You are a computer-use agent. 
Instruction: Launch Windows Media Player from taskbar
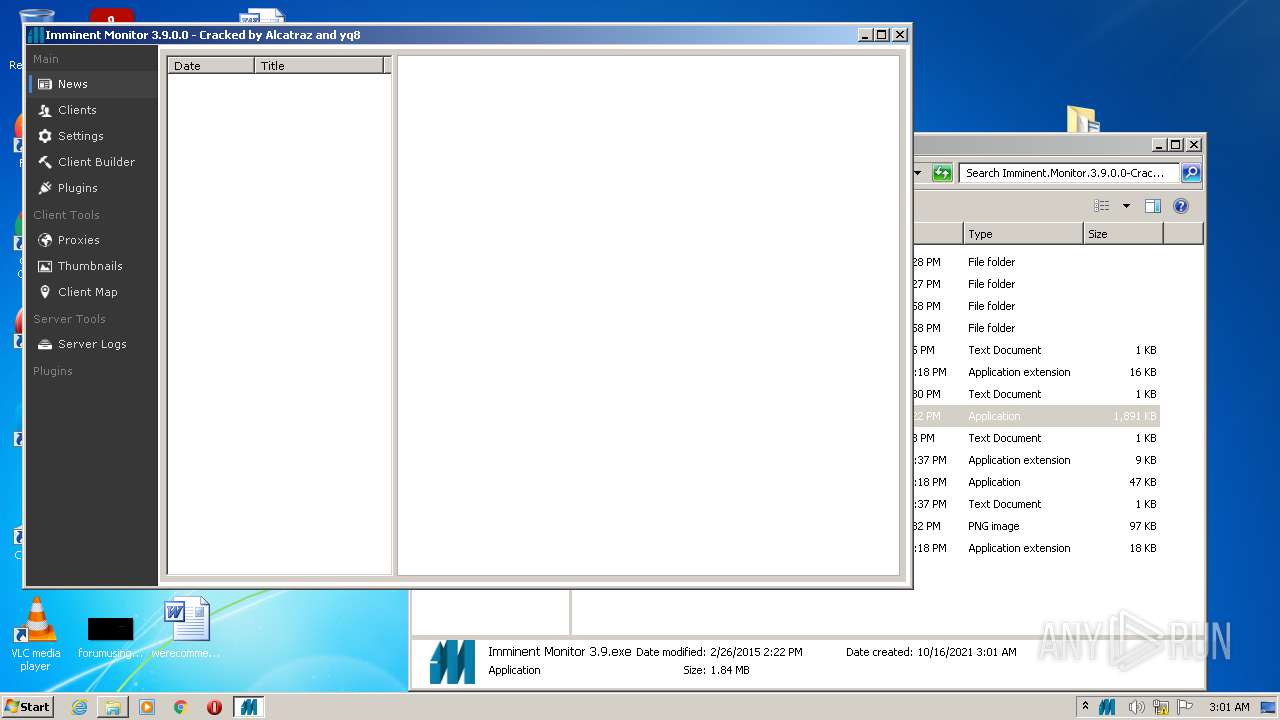pyautogui.click(x=147, y=707)
